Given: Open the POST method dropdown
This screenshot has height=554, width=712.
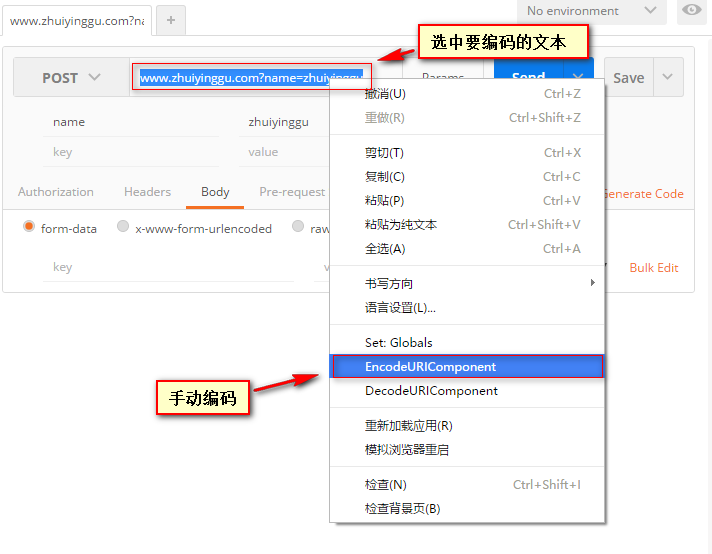Looking at the screenshot, I should [x=71, y=77].
